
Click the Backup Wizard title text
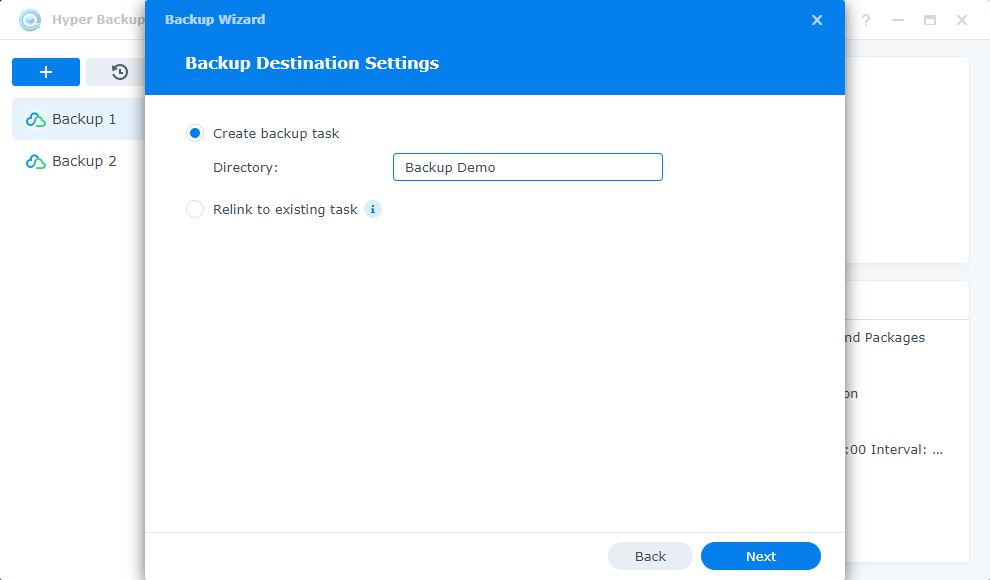coord(215,20)
